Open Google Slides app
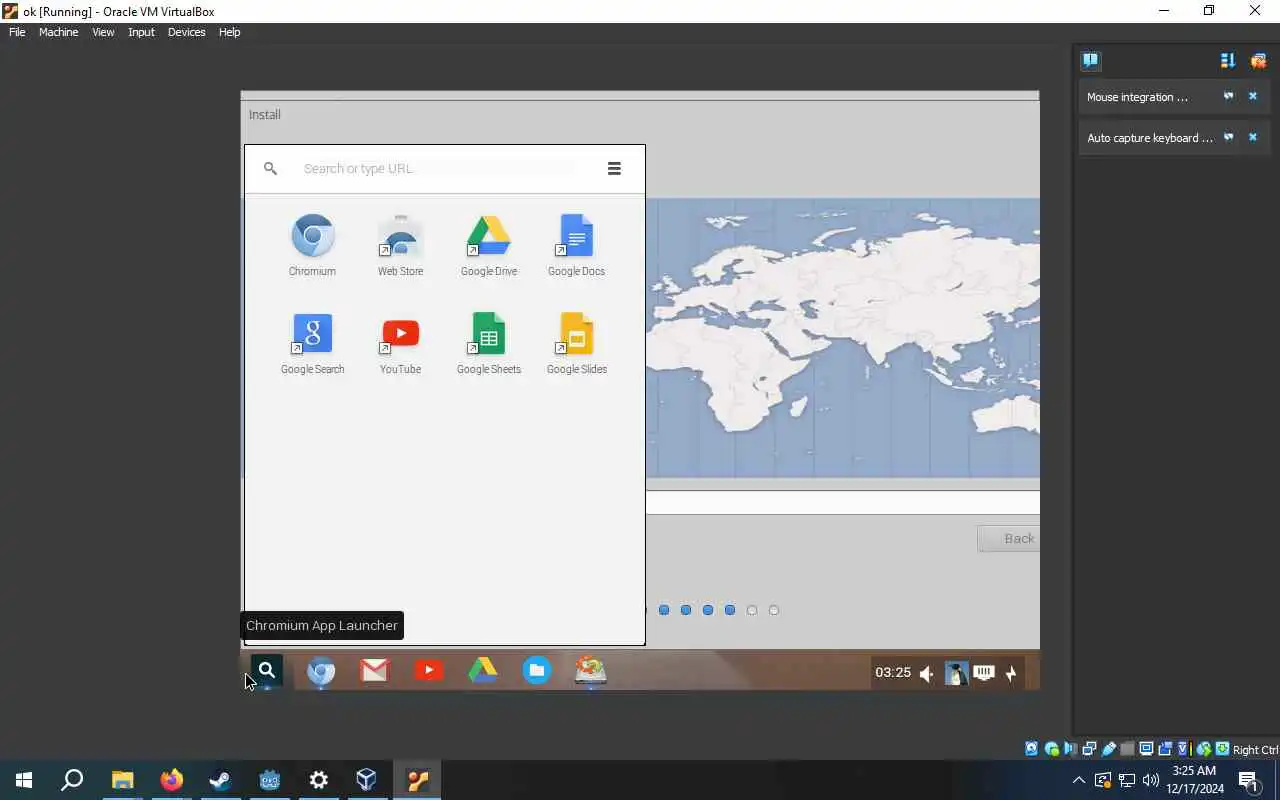Screen dimensions: 1280x800 (576, 343)
